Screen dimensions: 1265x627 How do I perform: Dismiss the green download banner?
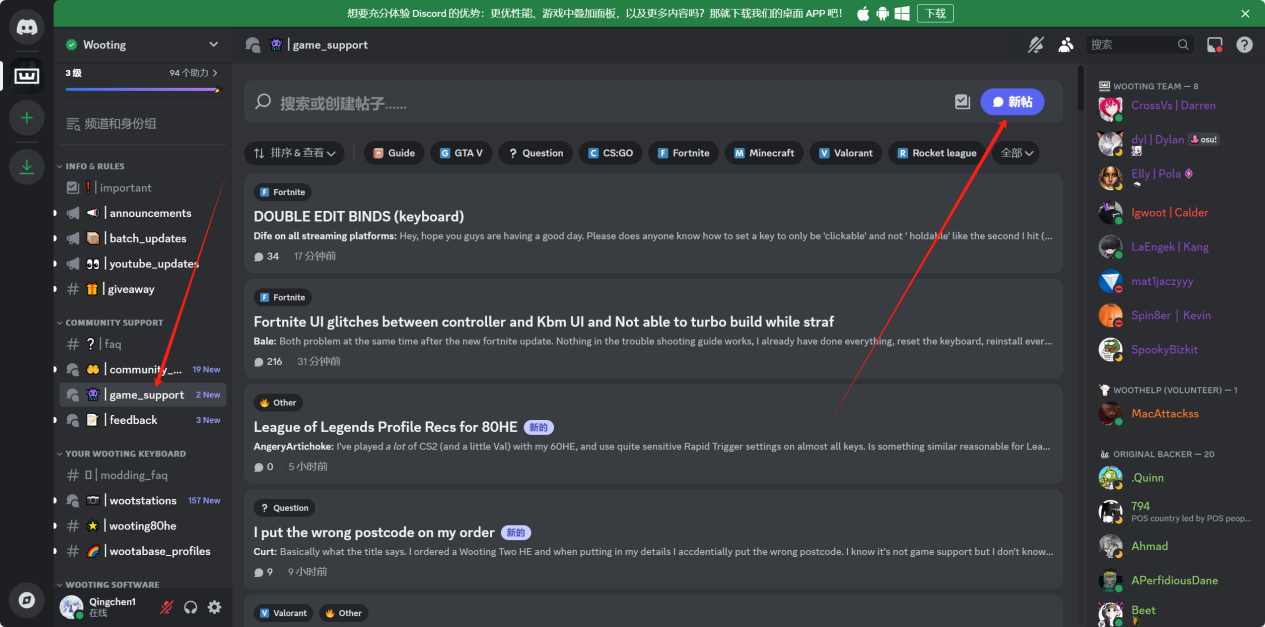pyautogui.click(x=1245, y=13)
